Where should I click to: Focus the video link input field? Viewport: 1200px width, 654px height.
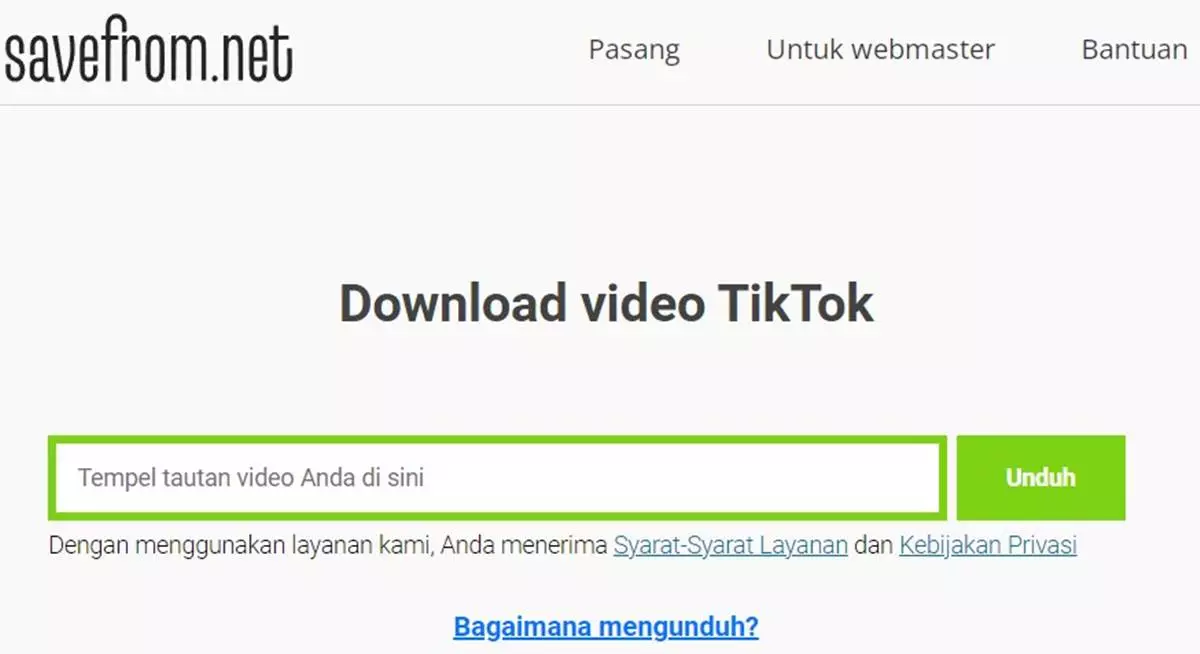pyautogui.click(x=497, y=478)
